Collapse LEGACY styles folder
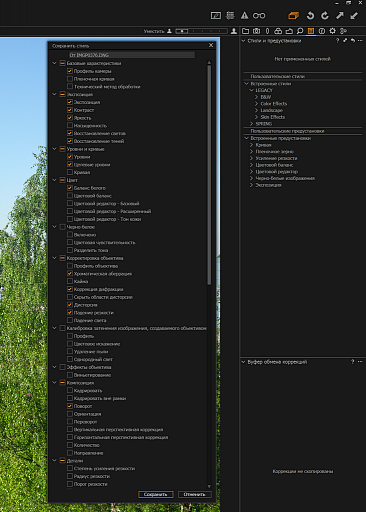 click(x=252, y=90)
